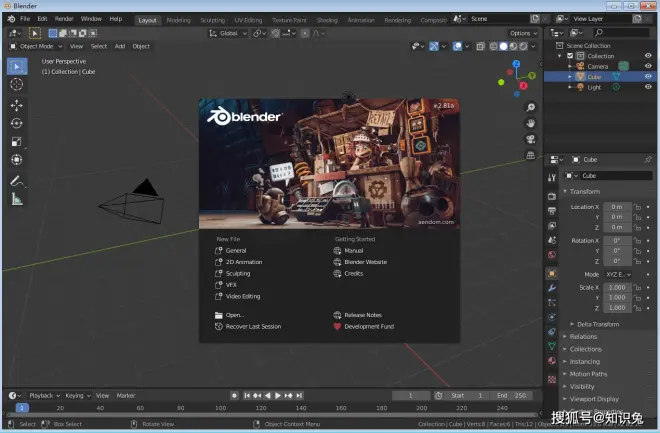Image resolution: width=660 pixels, height=433 pixels.
Task: Switch to the Modeling workspace tab
Action: click(178, 20)
